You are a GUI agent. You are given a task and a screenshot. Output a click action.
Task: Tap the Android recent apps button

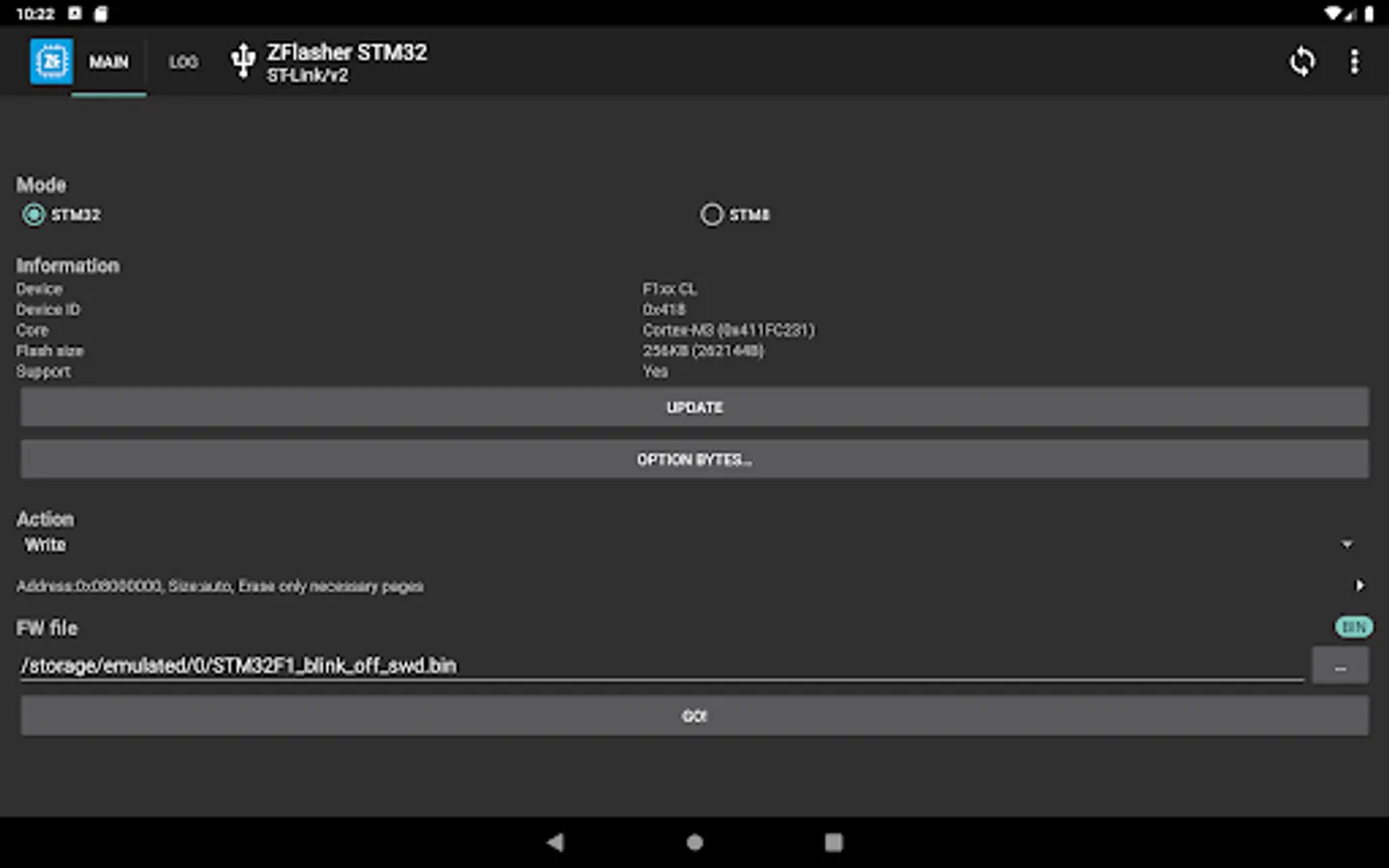pyautogui.click(x=833, y=842)
